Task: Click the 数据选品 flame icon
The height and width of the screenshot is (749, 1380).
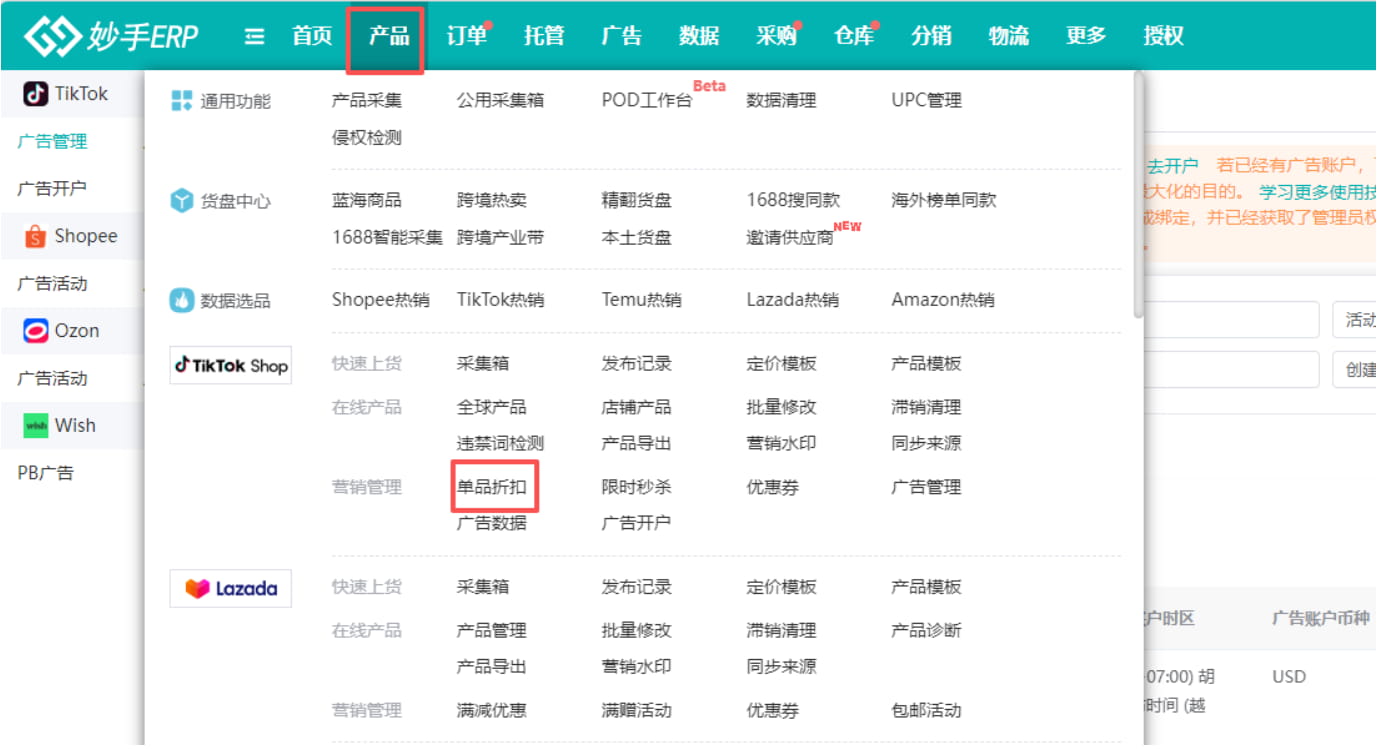Action: click(x=181, y=300)
